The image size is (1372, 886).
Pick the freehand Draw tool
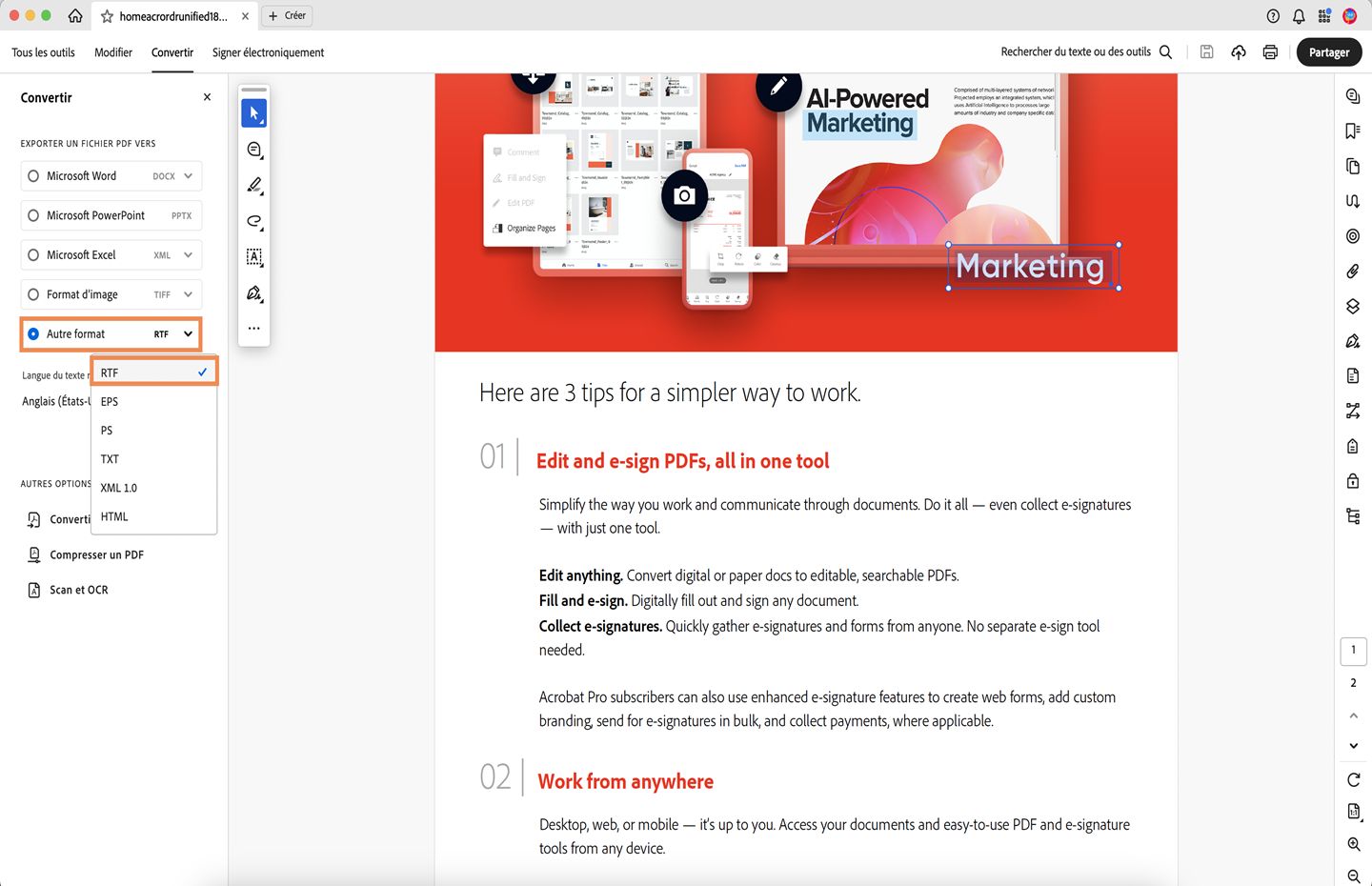point(253,221)
